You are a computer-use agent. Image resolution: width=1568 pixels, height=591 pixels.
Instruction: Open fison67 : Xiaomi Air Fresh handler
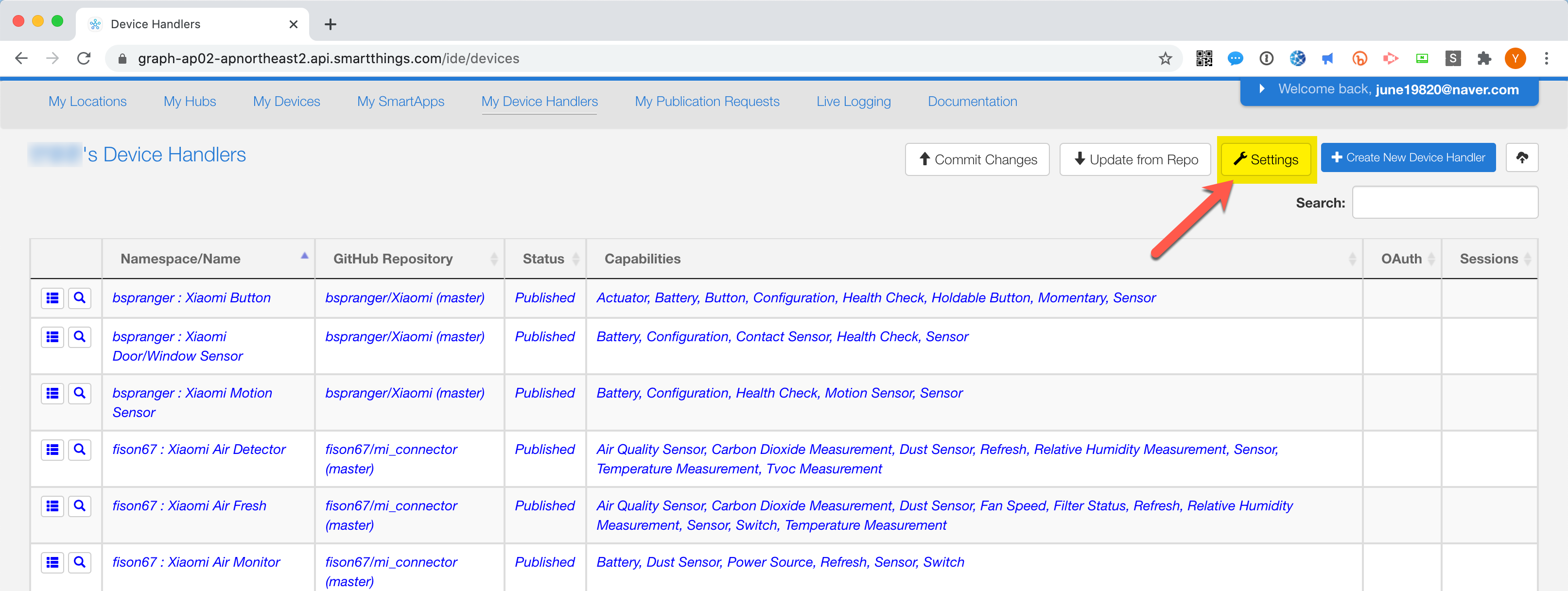click(189, 506)
